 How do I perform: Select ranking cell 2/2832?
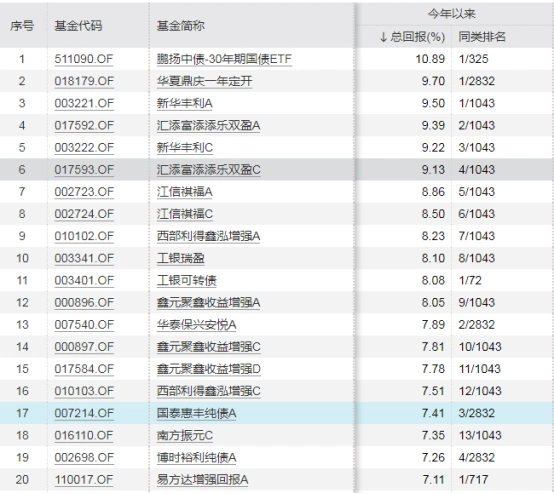[477, 325]
